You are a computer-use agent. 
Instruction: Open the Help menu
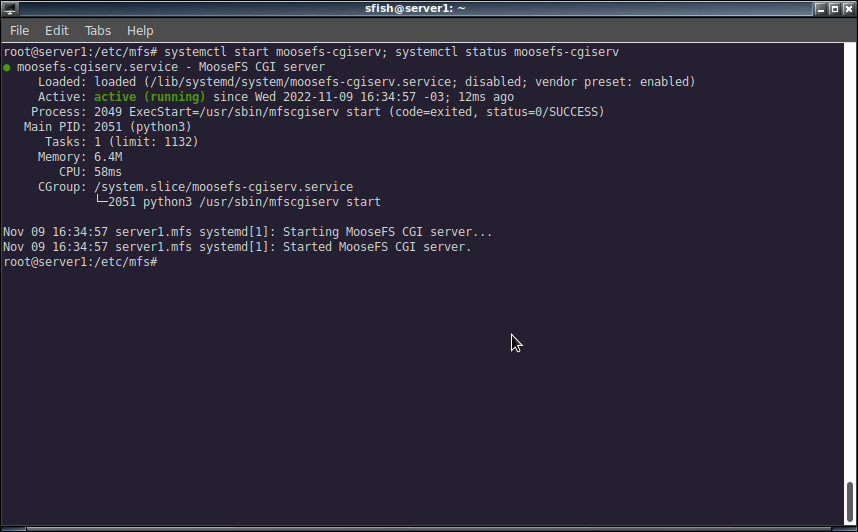140,31
